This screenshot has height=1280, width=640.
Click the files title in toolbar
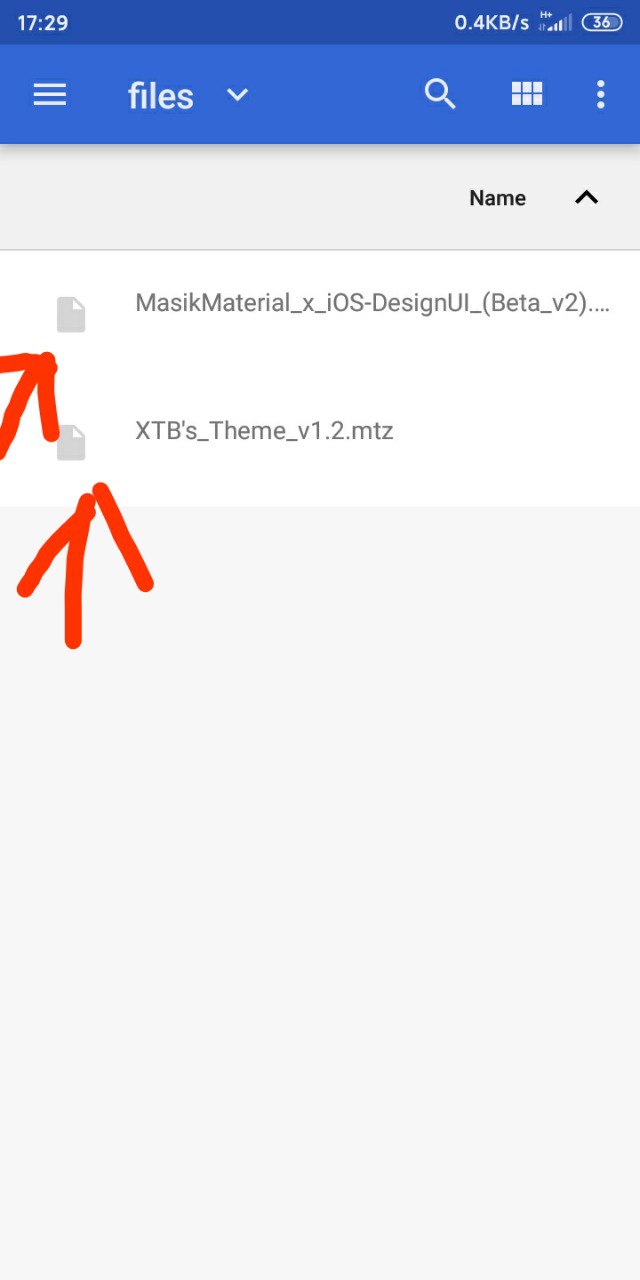coord(161,96)
